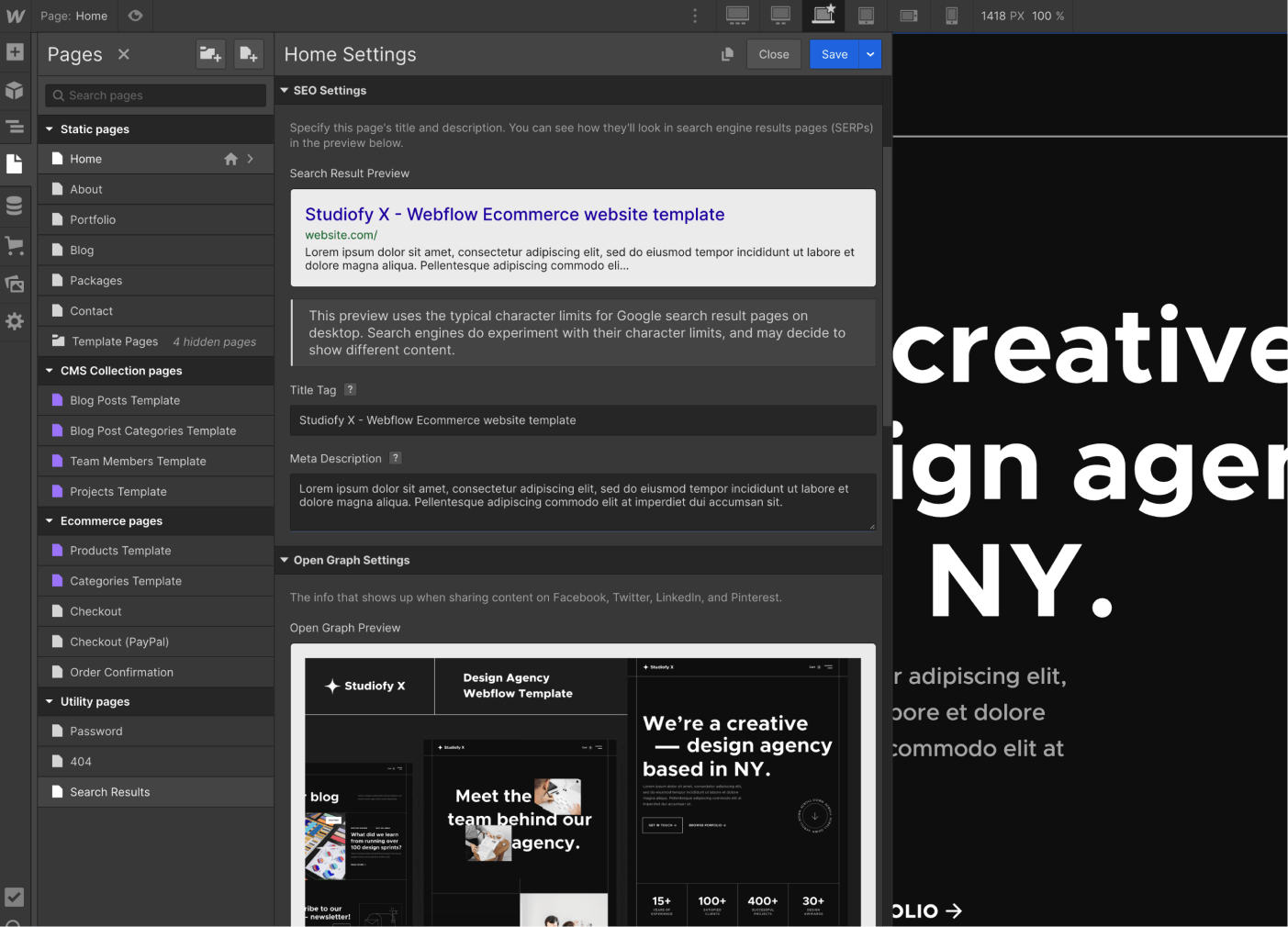Select Team Members Template page
Image resolution: width=1288 pixels, height=927 pixels.
(x=156, y=461)
